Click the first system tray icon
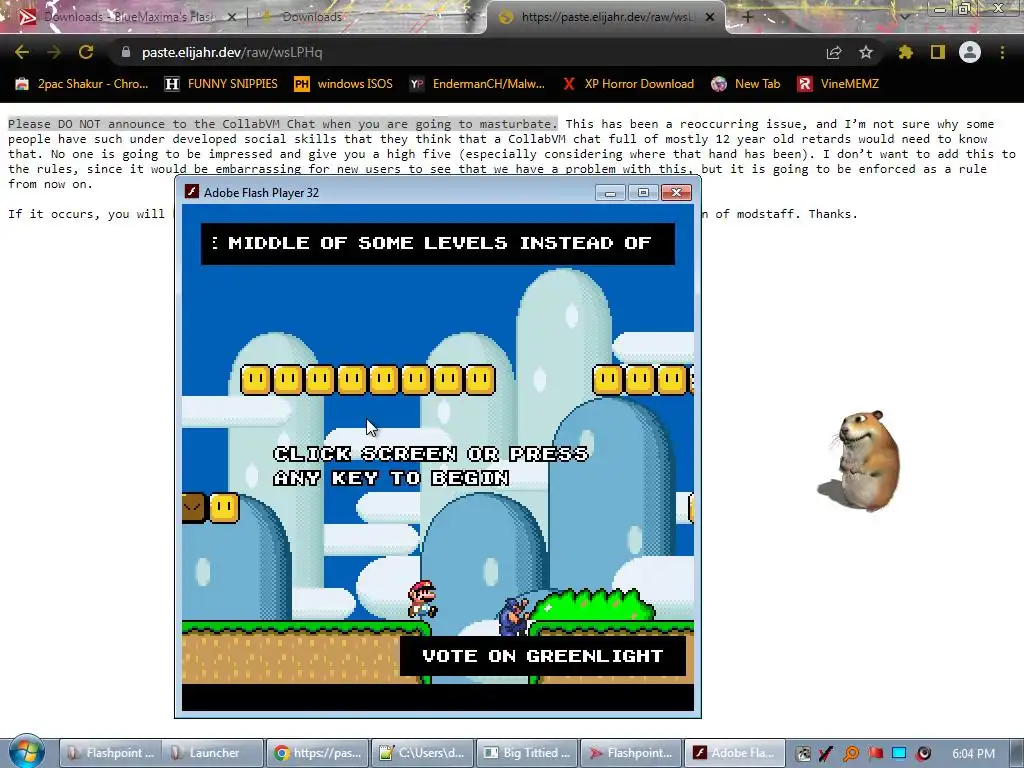The height and width of the screenshot is (768, 1024). (803, 754)
